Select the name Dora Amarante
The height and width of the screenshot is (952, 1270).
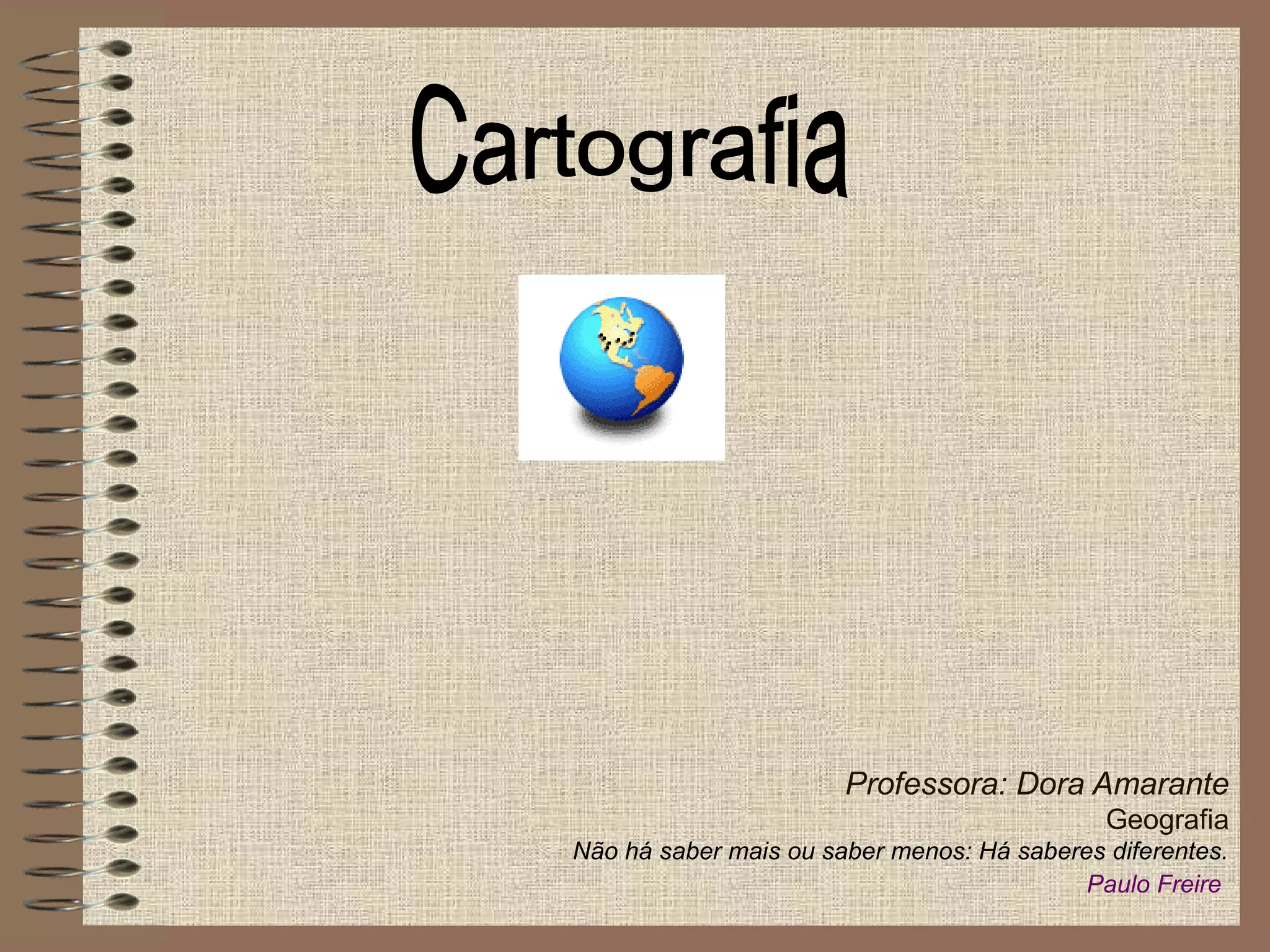[1122, 784]
